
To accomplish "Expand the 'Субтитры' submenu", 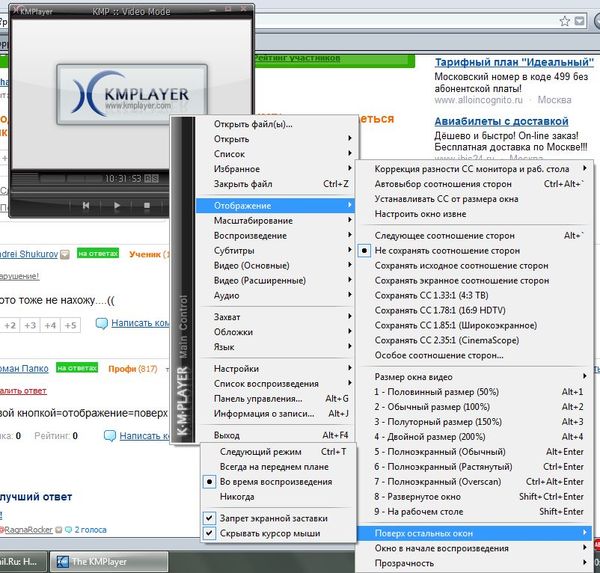I will 275,250.
